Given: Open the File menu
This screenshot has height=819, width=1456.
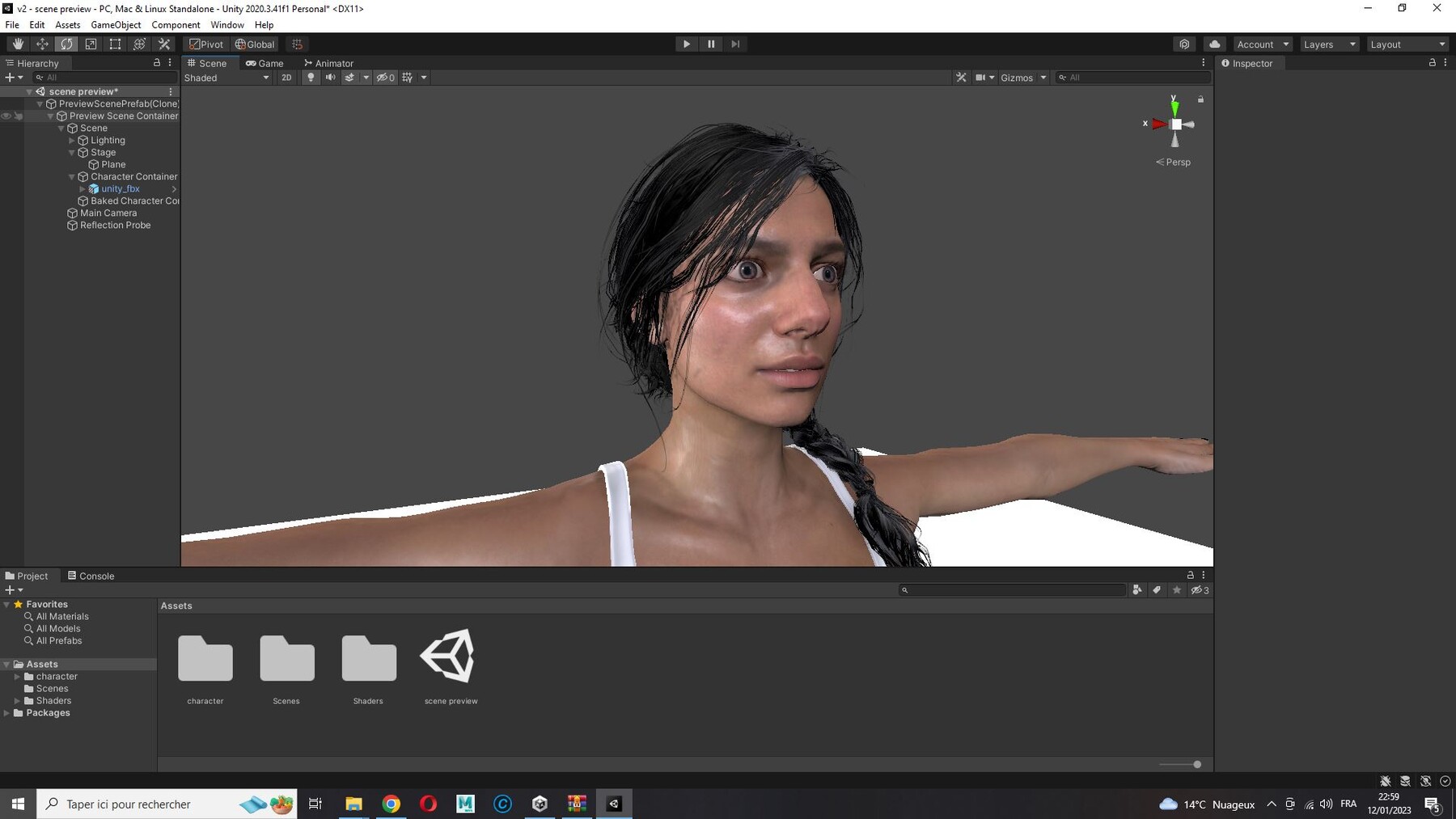Looking at the screenshot, I should pyautogui.click(x=12, y=25).
